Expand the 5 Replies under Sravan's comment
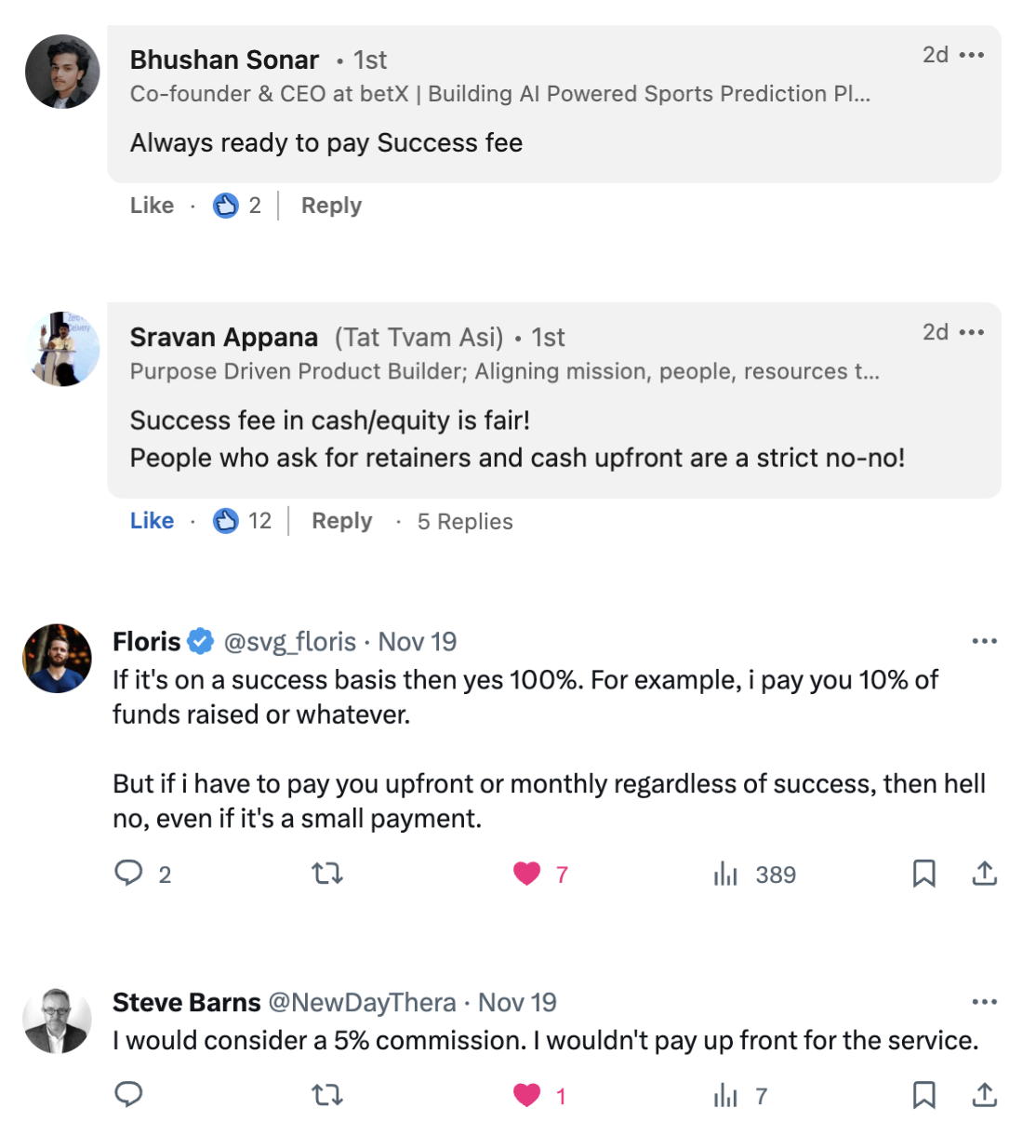This screenshot has height=1148, width=1036. click(465, 521)
